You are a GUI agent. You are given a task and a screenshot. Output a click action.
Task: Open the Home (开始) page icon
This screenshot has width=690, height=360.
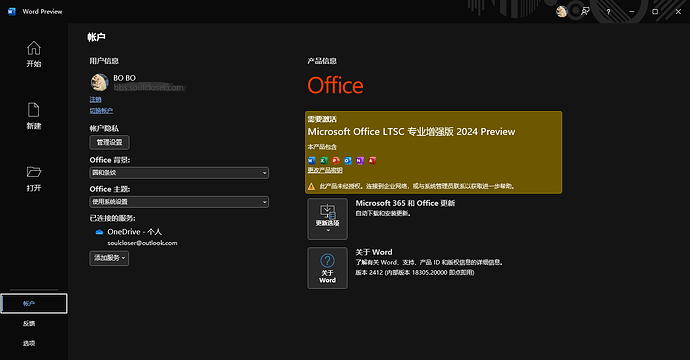pos(33,48)
